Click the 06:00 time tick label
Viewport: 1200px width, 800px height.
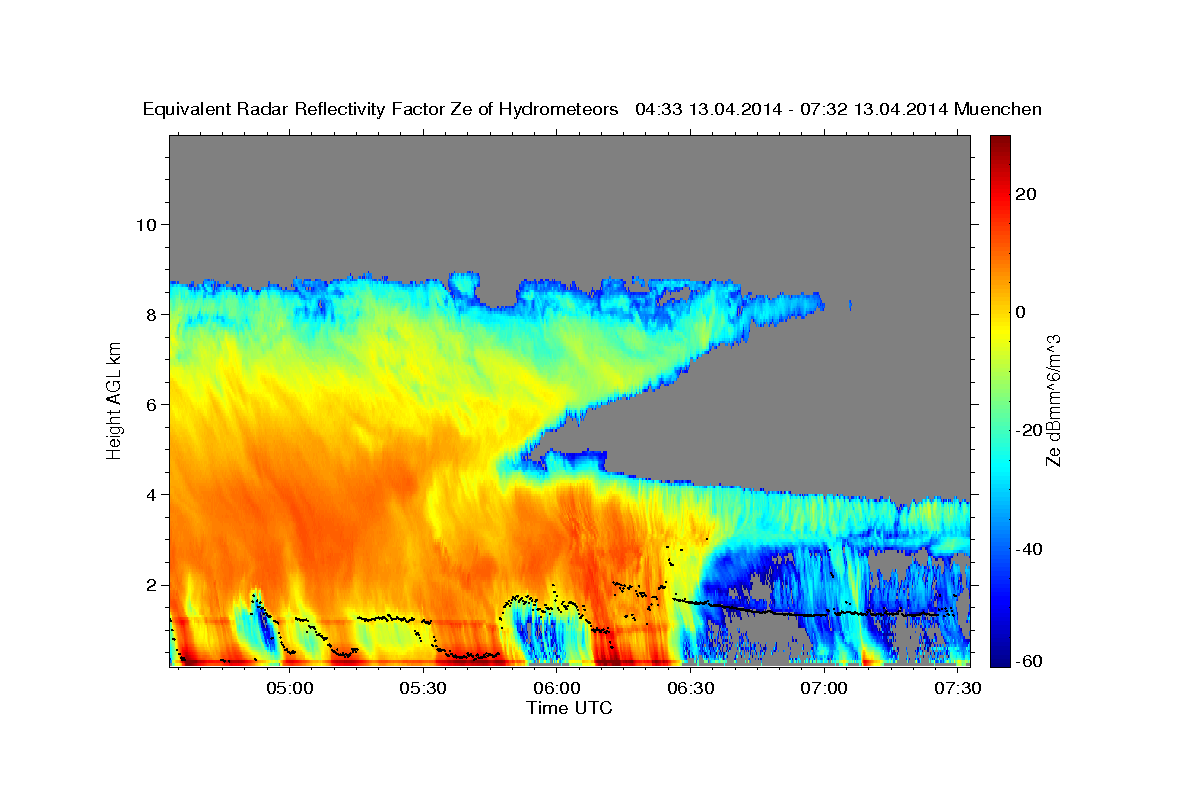click(x=557, y=688)
